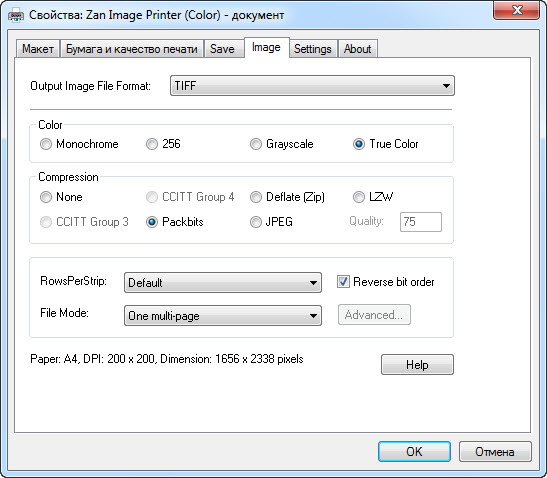This screenshot has width=547, height=478.
Task: Click the printer icon in the title bar
Action: pyautogui.click(x=16, y=16)
